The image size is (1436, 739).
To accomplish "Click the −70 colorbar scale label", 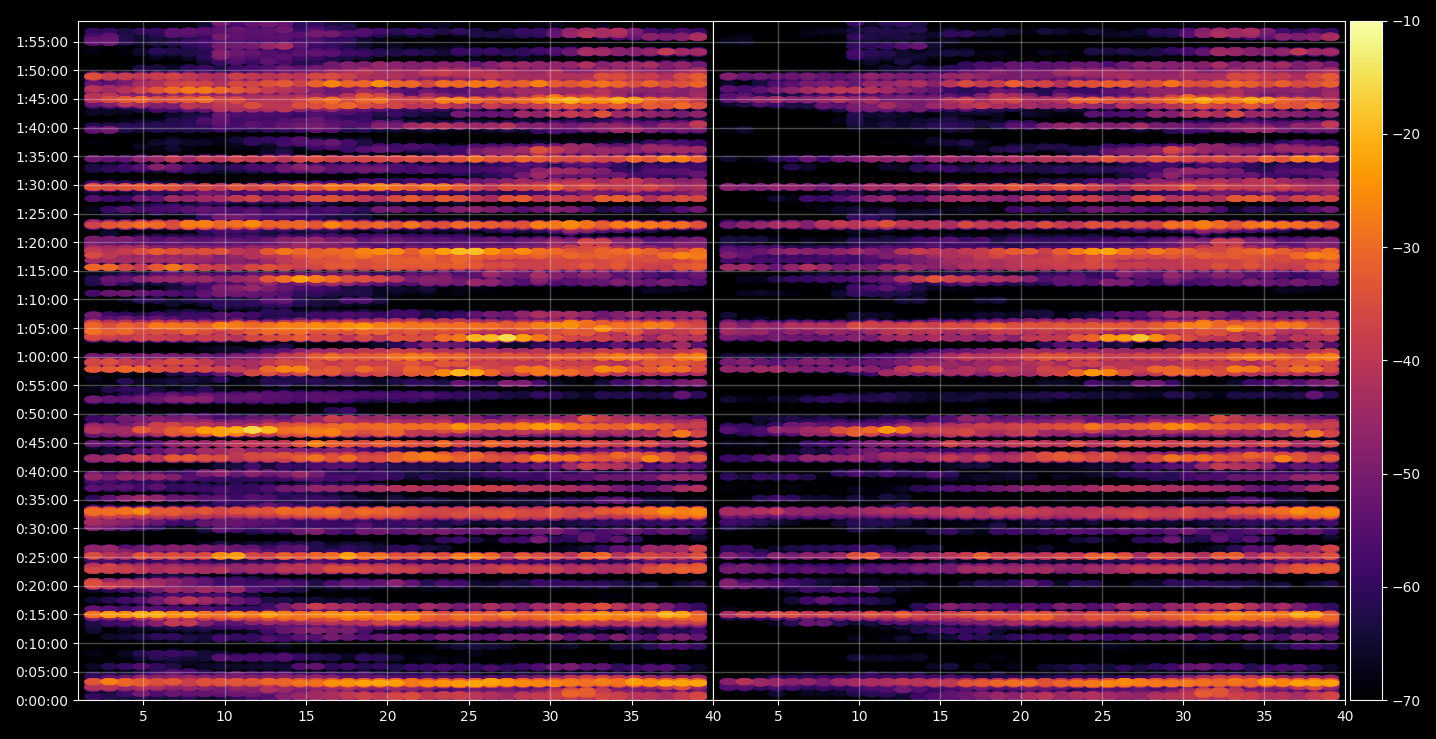I will [x=1406, y=701].
